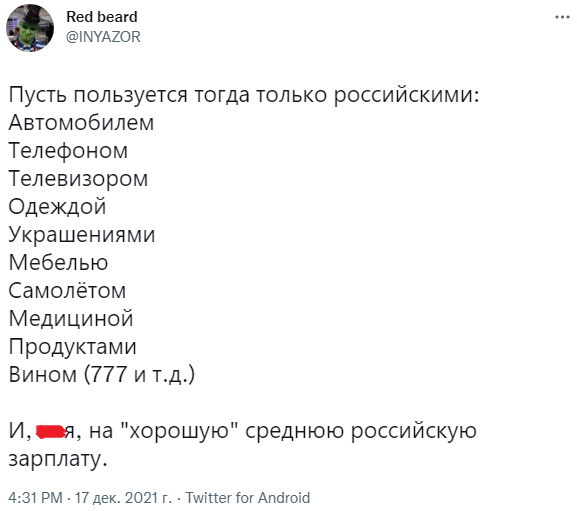This screenshot has width=577, height=511.
Task: Click the word Телефоном in tweet
Action: (x=68, y=151)
